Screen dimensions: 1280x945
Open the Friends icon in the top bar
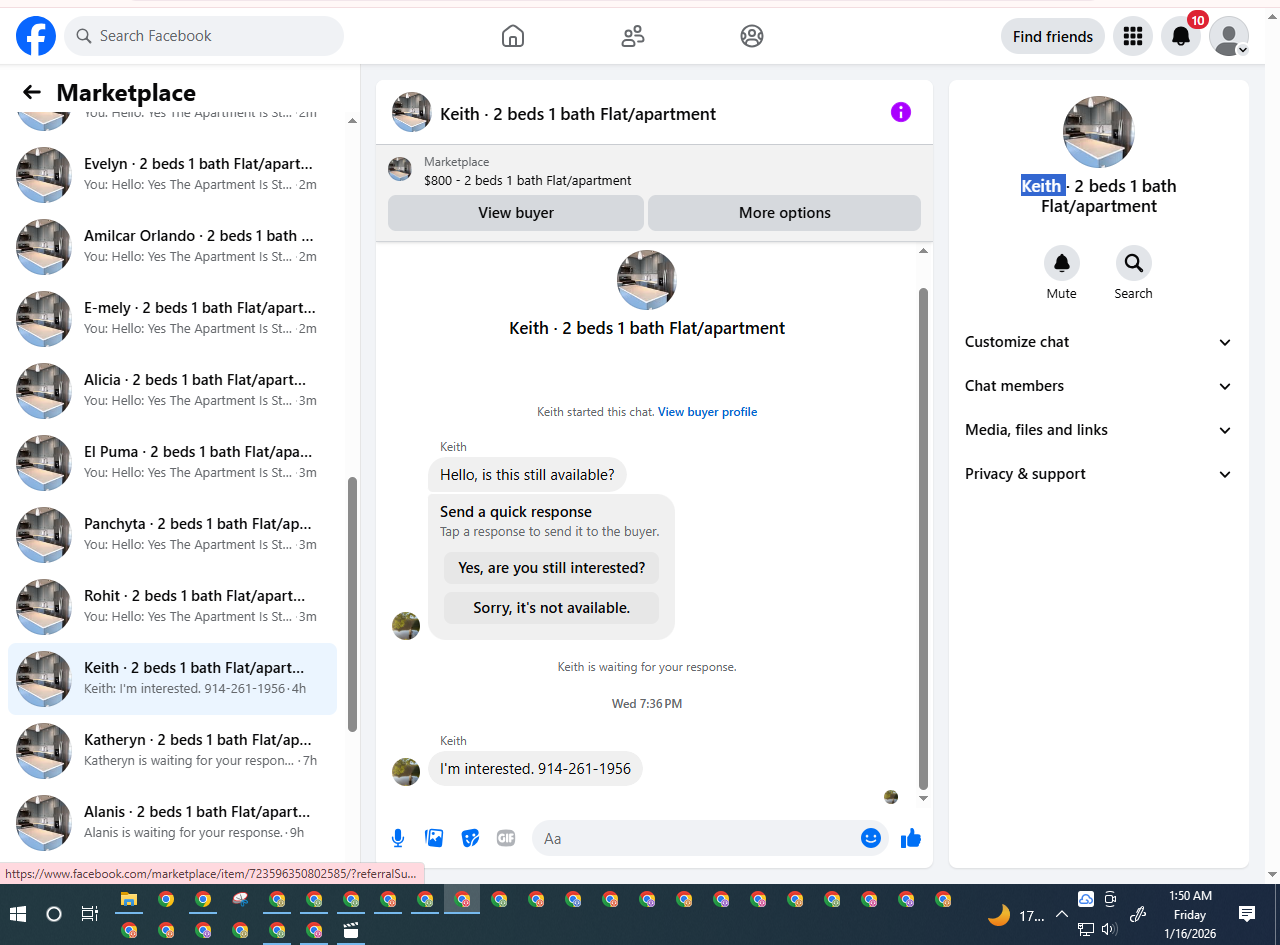point(632,36)
